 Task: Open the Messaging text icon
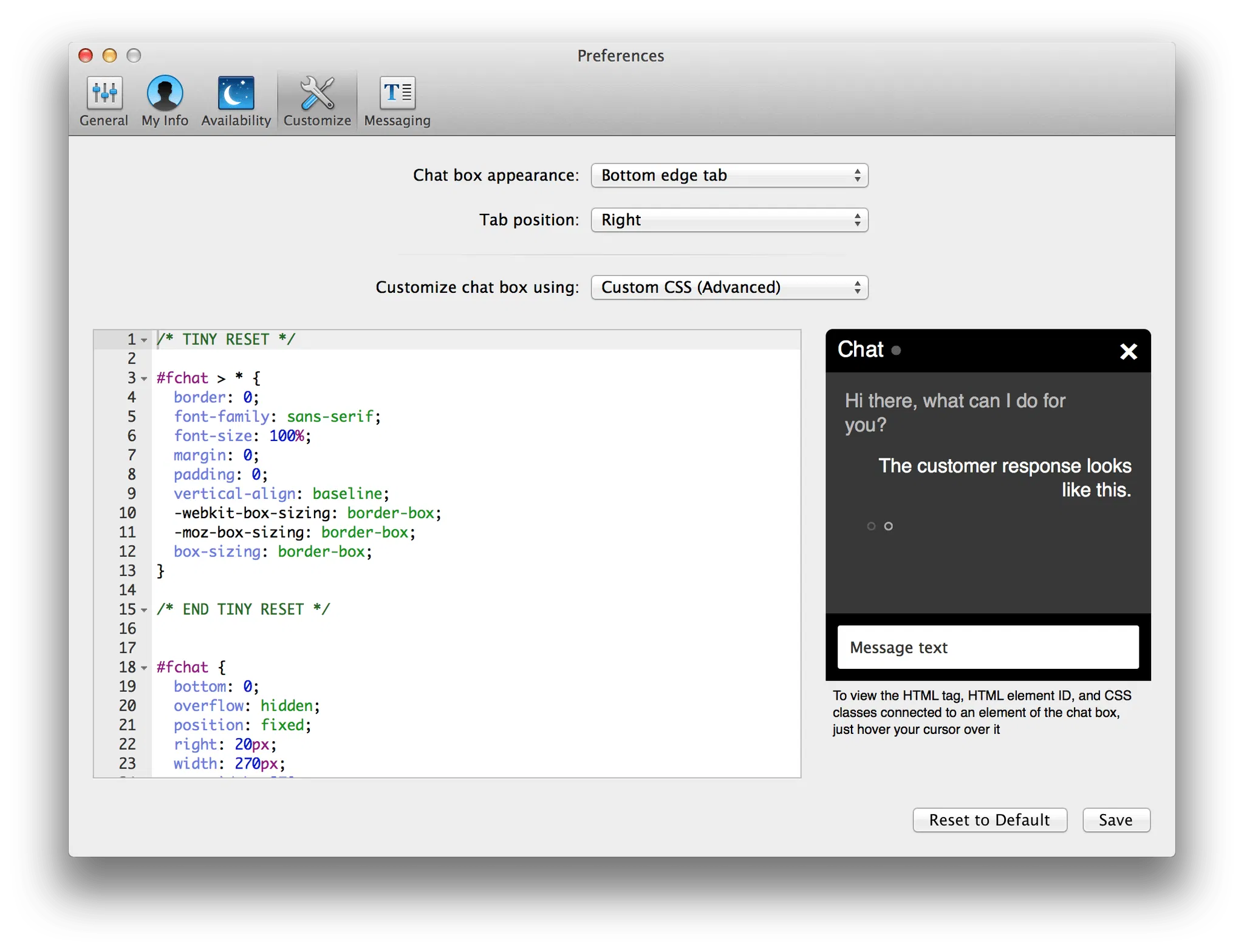(x=397, y=94)
